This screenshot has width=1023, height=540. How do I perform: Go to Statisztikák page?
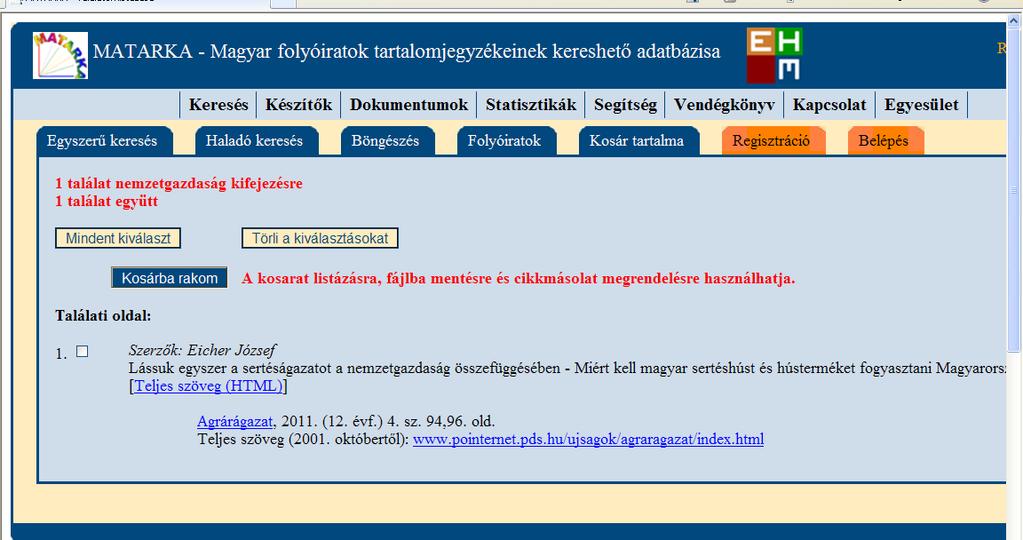click(x=531, y=105)
